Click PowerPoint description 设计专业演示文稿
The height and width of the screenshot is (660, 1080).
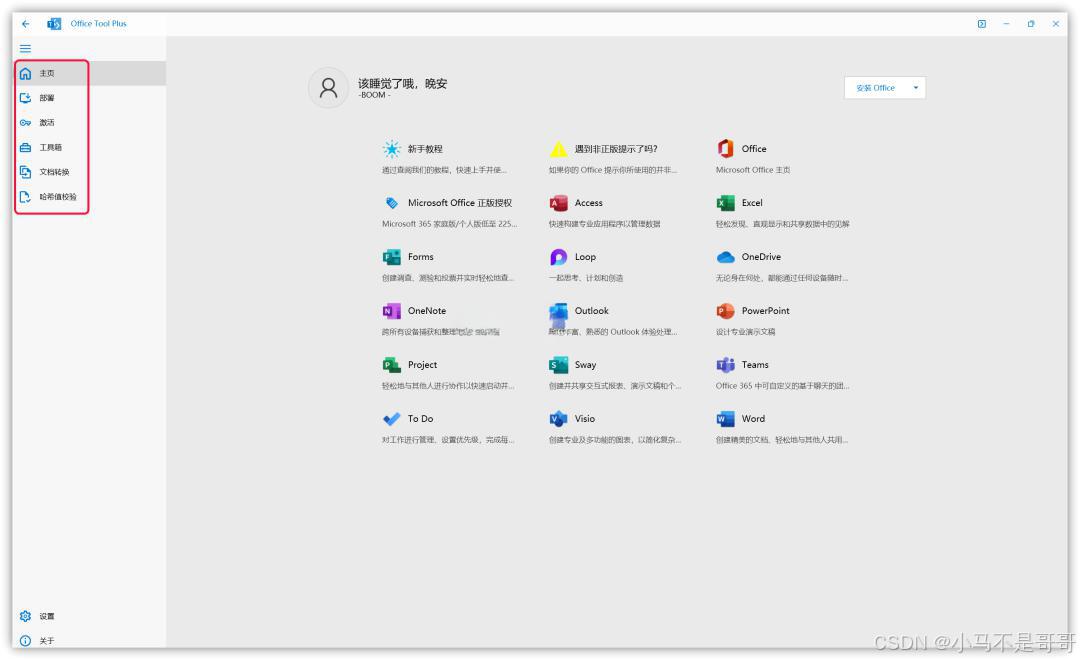point(745,331)
